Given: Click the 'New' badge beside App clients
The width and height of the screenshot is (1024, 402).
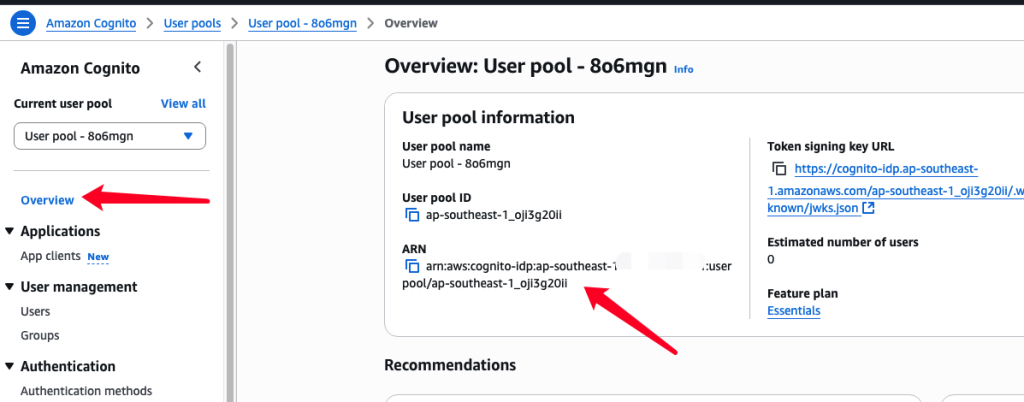Looking at the screenshot, I should [x=99, y=257].
